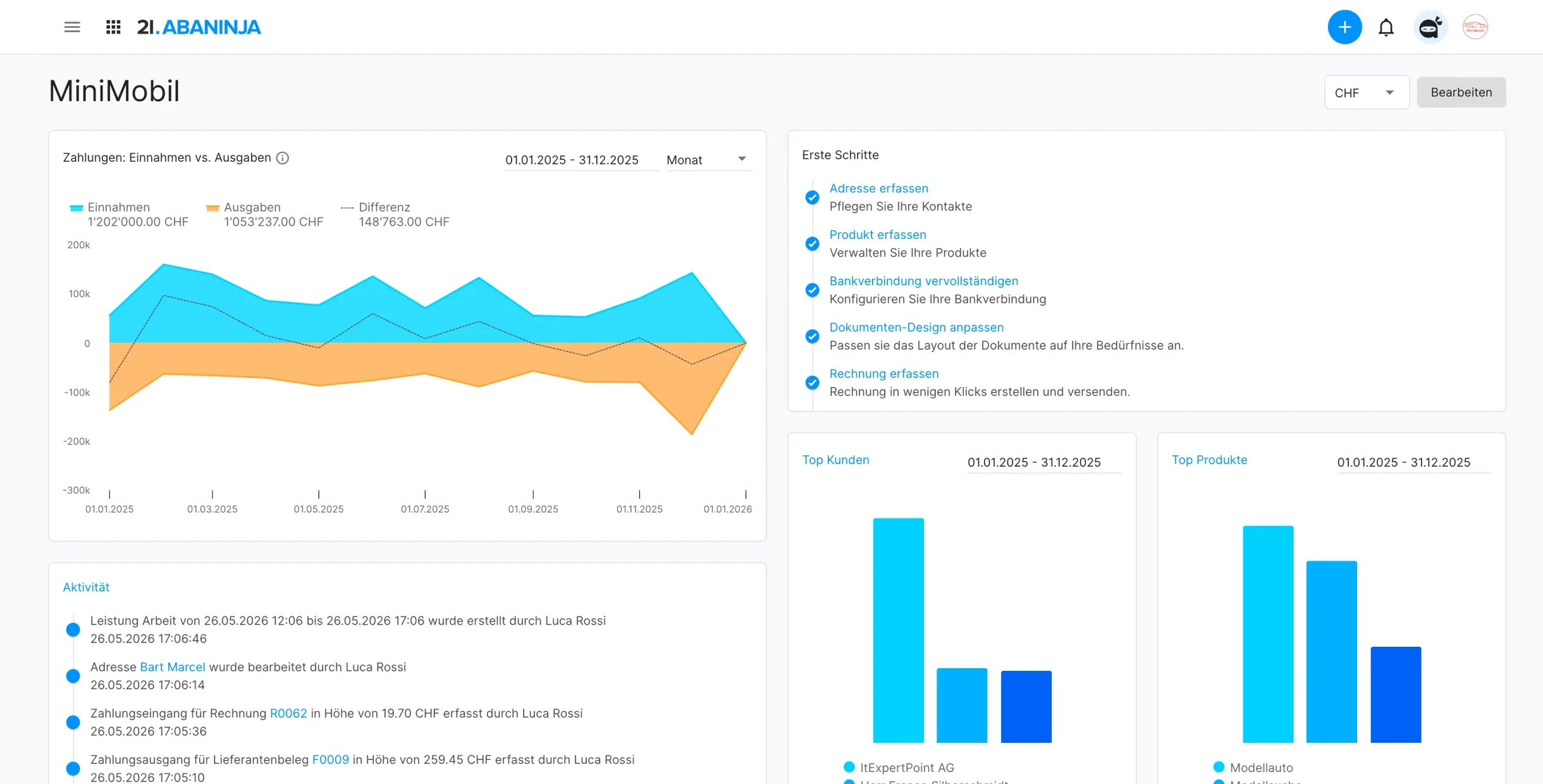Viewport: 1543px width, 784px height.
Task: Click the blue plus create button
Action: click(1344, 27)
